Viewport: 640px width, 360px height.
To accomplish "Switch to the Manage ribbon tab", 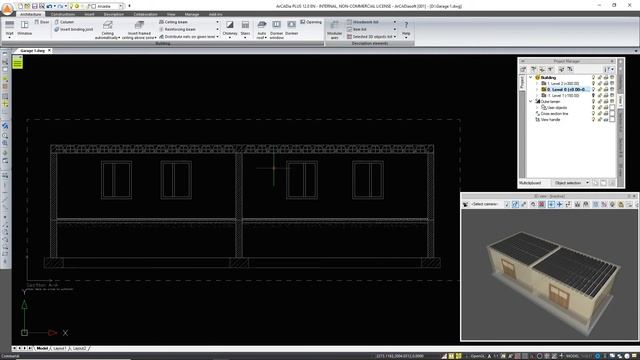I will coord(192,14).
